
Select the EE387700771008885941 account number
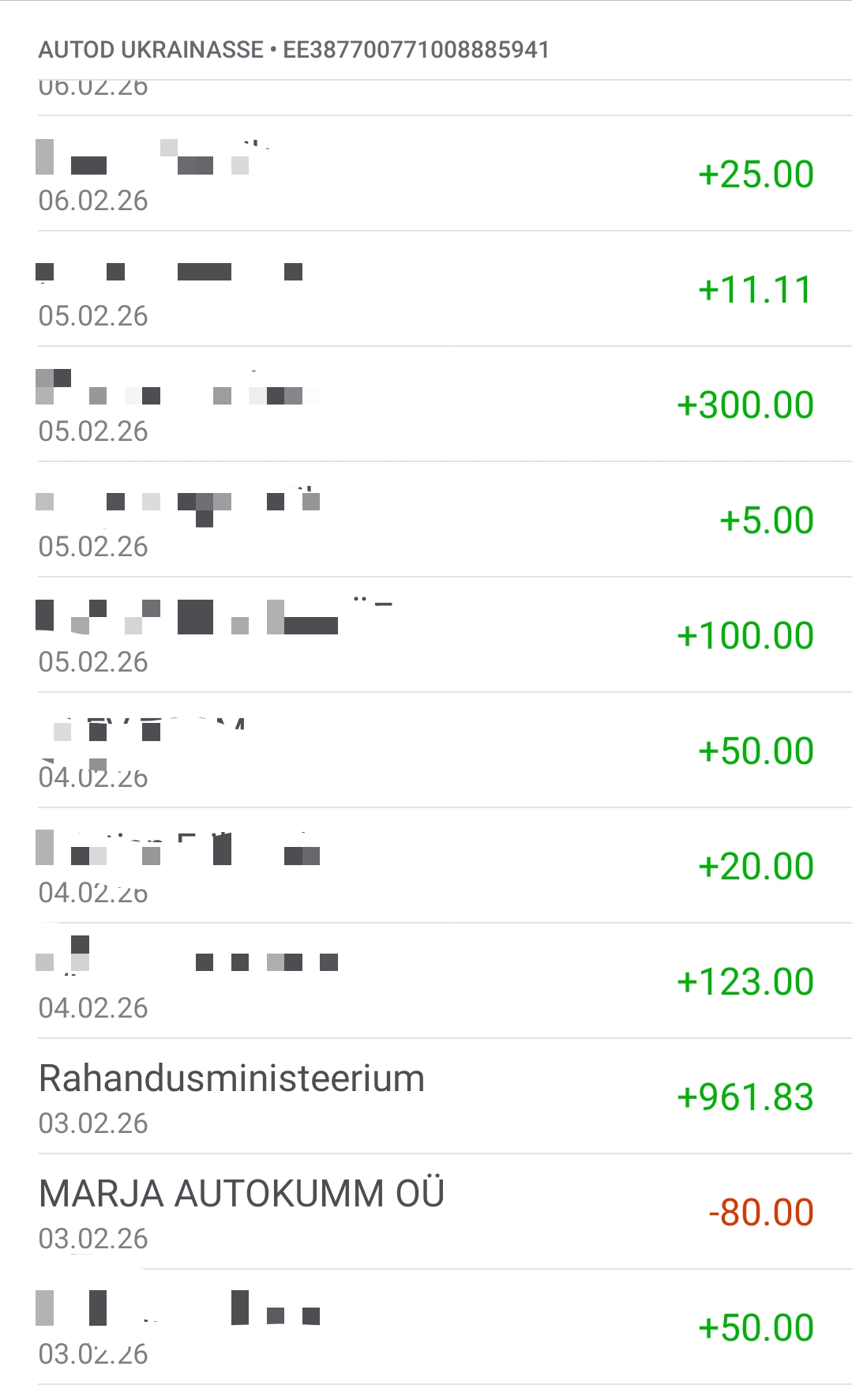pyautogui.click(x=416, y=50)
